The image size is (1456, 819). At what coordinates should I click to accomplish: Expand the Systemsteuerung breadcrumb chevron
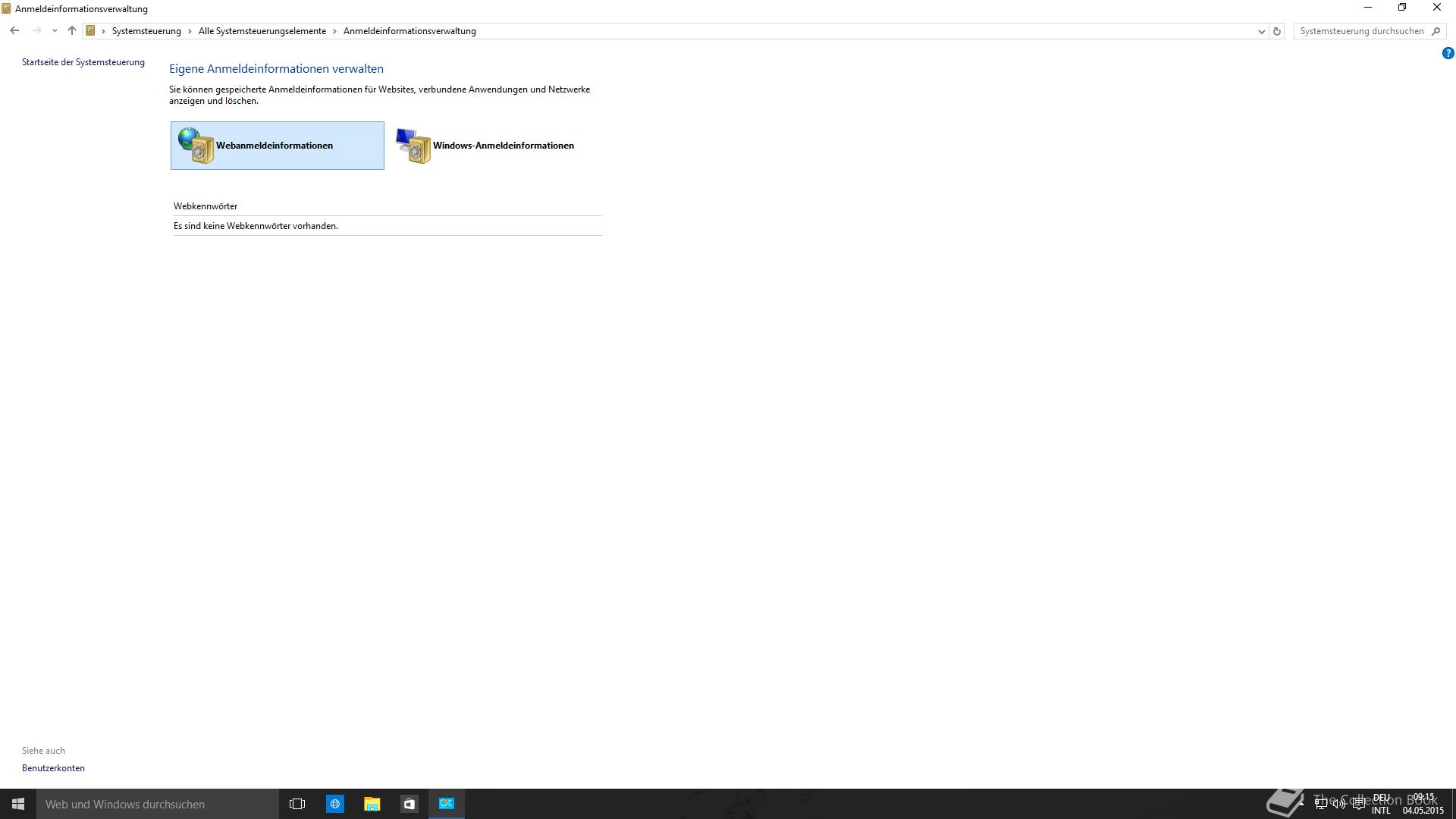pos(190,31)
